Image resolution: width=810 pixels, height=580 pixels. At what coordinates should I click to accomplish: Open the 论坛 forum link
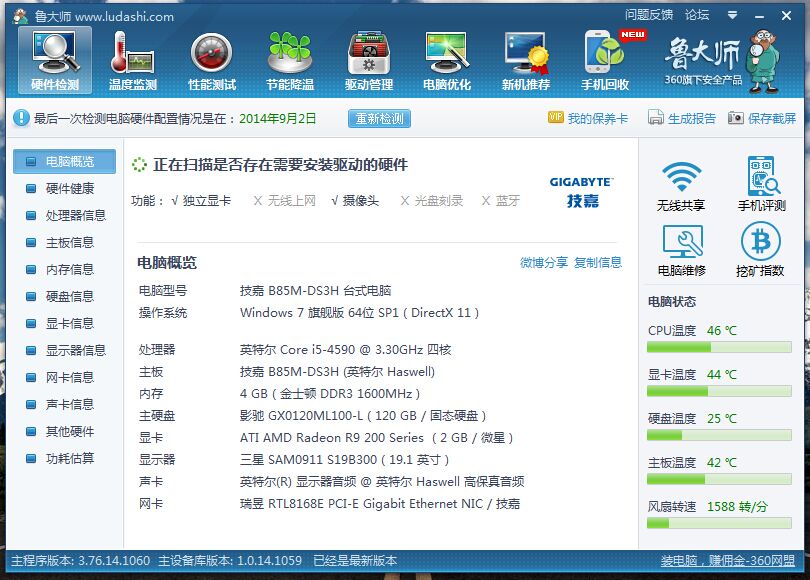pyautogui.click(x=697, y=15)
